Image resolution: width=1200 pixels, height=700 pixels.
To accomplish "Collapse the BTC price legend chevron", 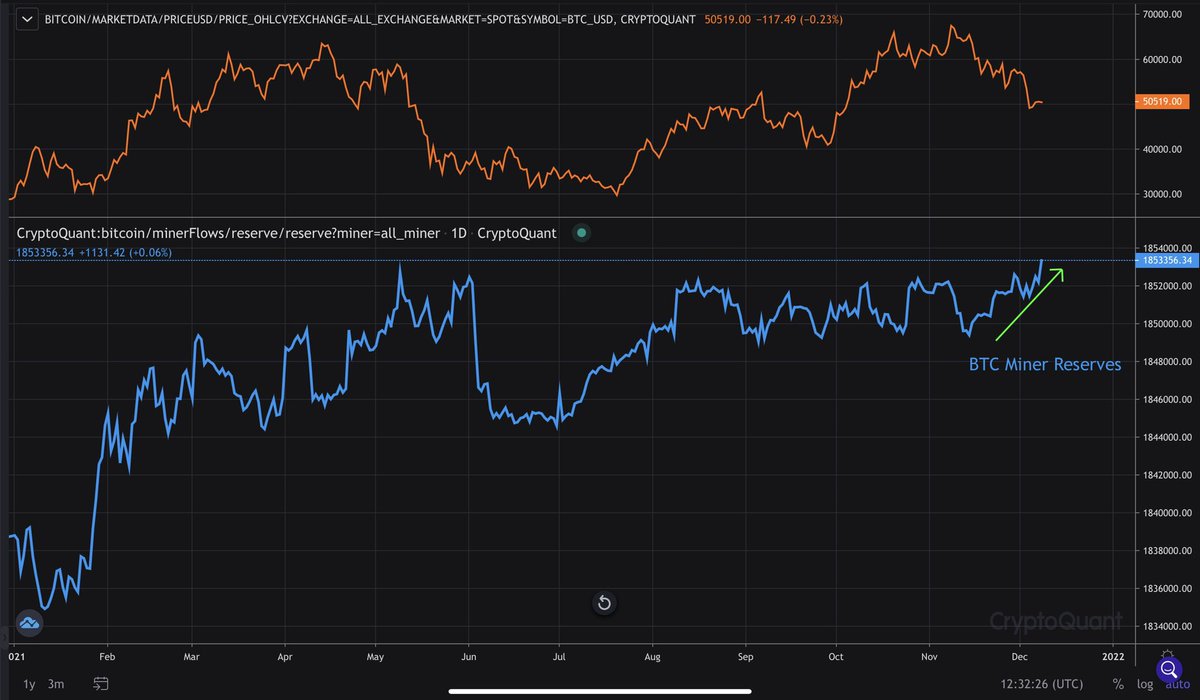I will 28,18.
